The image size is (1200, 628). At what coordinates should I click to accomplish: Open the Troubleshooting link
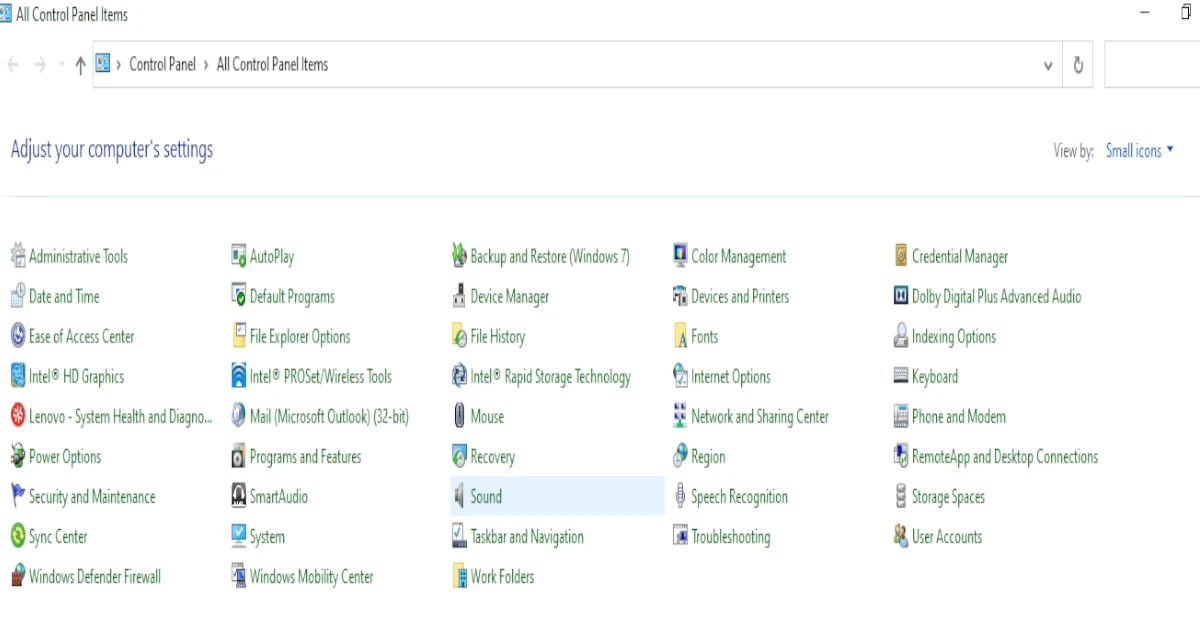pos(730,537)
